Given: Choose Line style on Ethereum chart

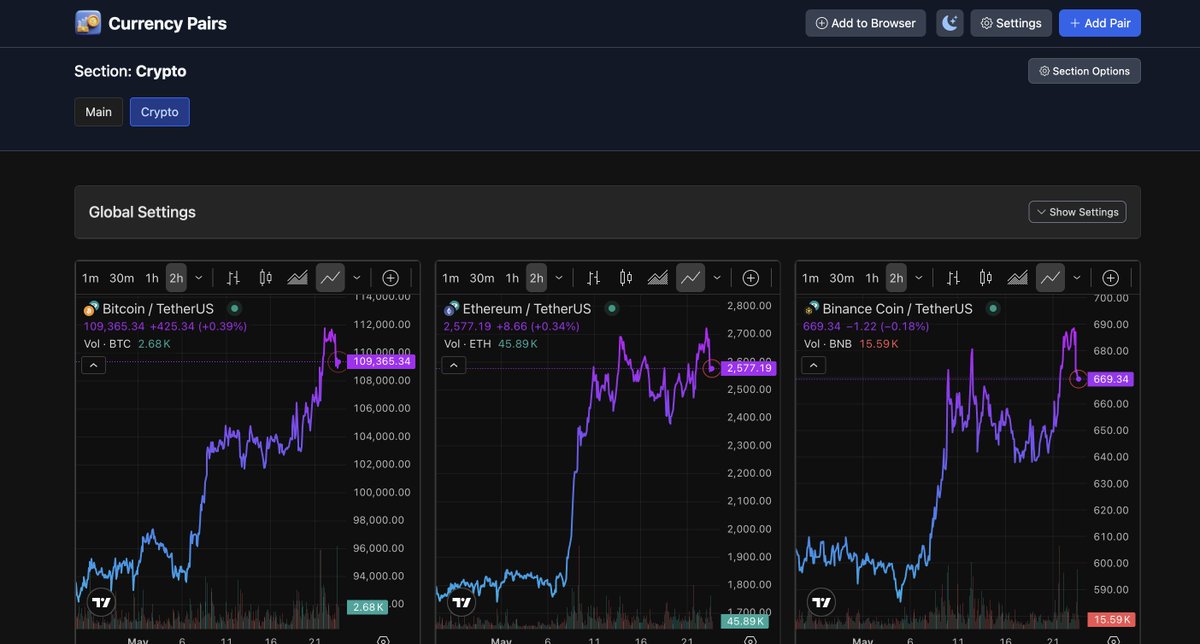Looking at the screenshot, I should [690, 278].
